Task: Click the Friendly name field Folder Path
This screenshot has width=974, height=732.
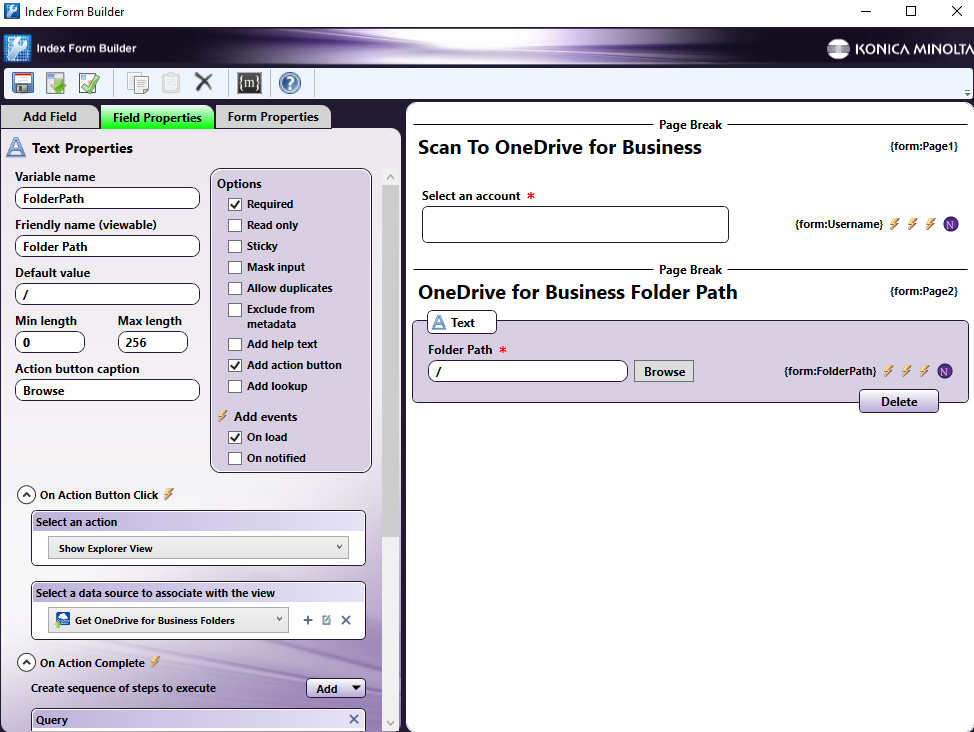Action: [107, 247]
